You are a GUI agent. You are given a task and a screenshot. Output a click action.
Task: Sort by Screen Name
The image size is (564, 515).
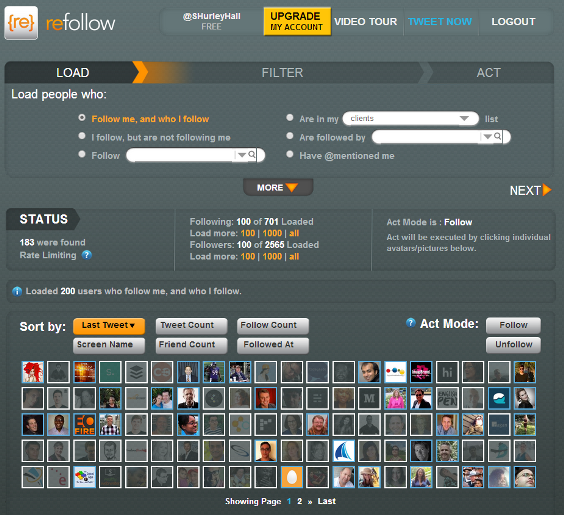tap(109, 345)
